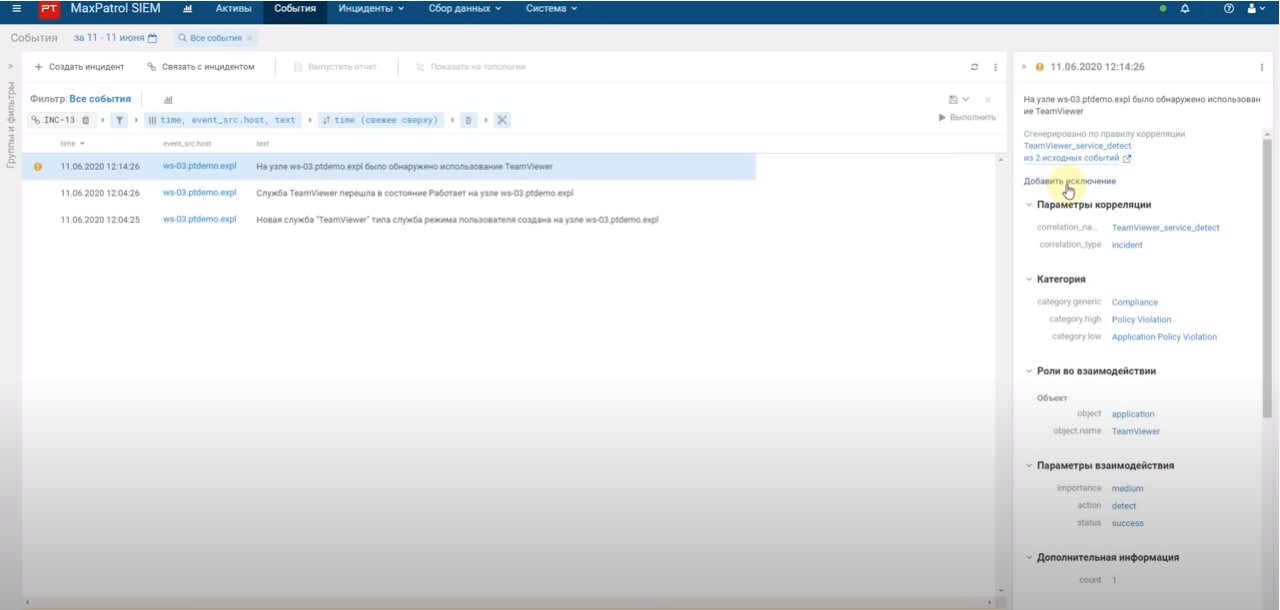
Task: Click the red PT logo
Action: (49, 10)
